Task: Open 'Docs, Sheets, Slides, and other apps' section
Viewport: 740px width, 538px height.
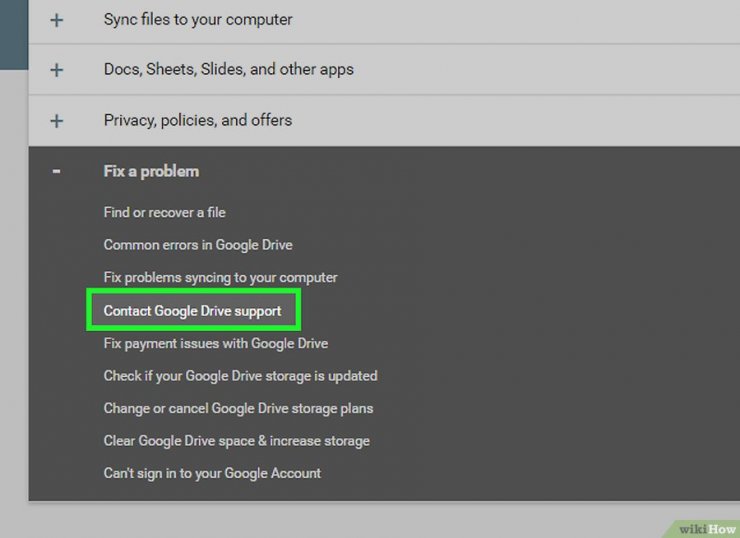Action: [228, 69]
